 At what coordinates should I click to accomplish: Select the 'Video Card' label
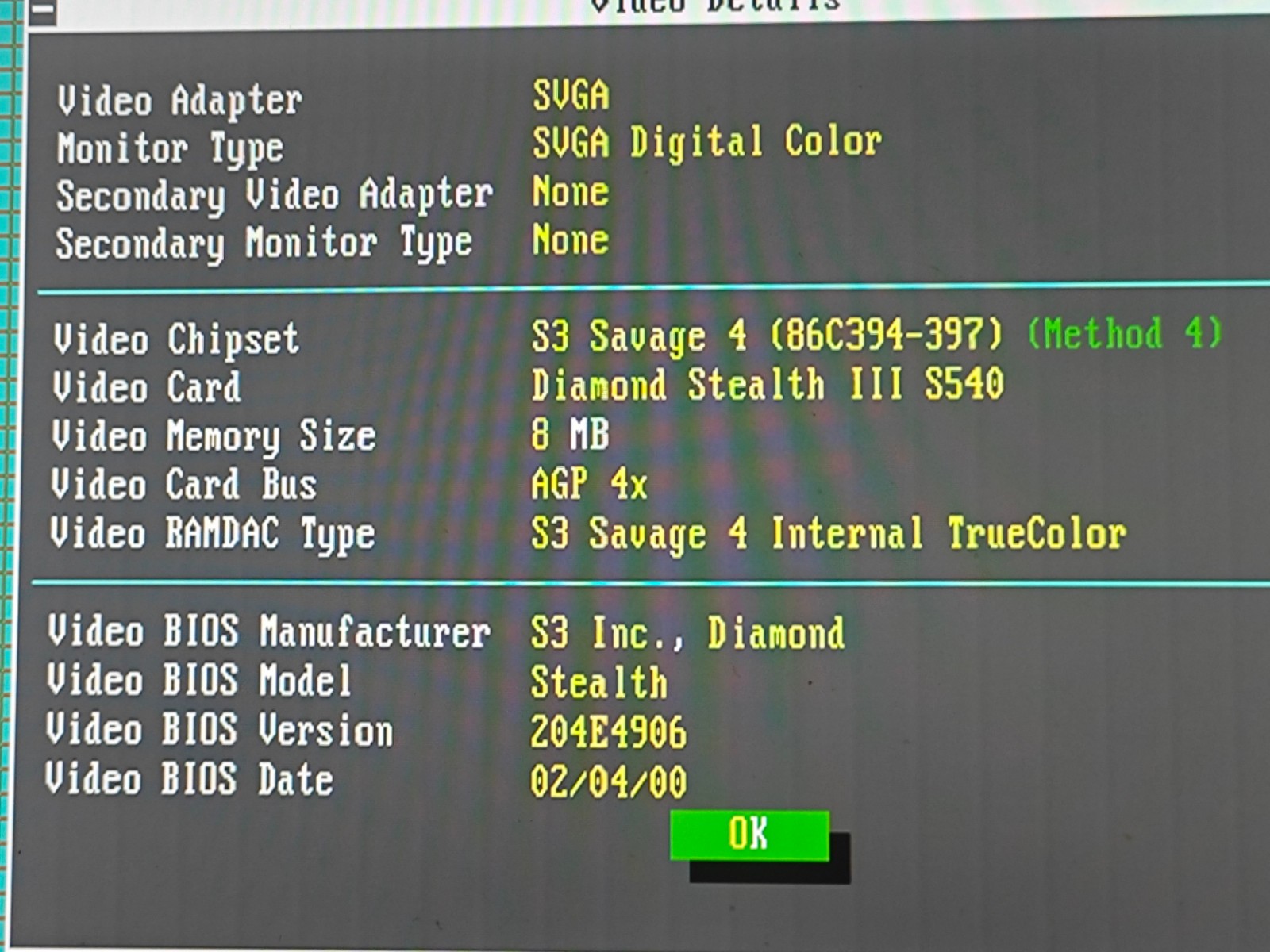coord(147,388)
